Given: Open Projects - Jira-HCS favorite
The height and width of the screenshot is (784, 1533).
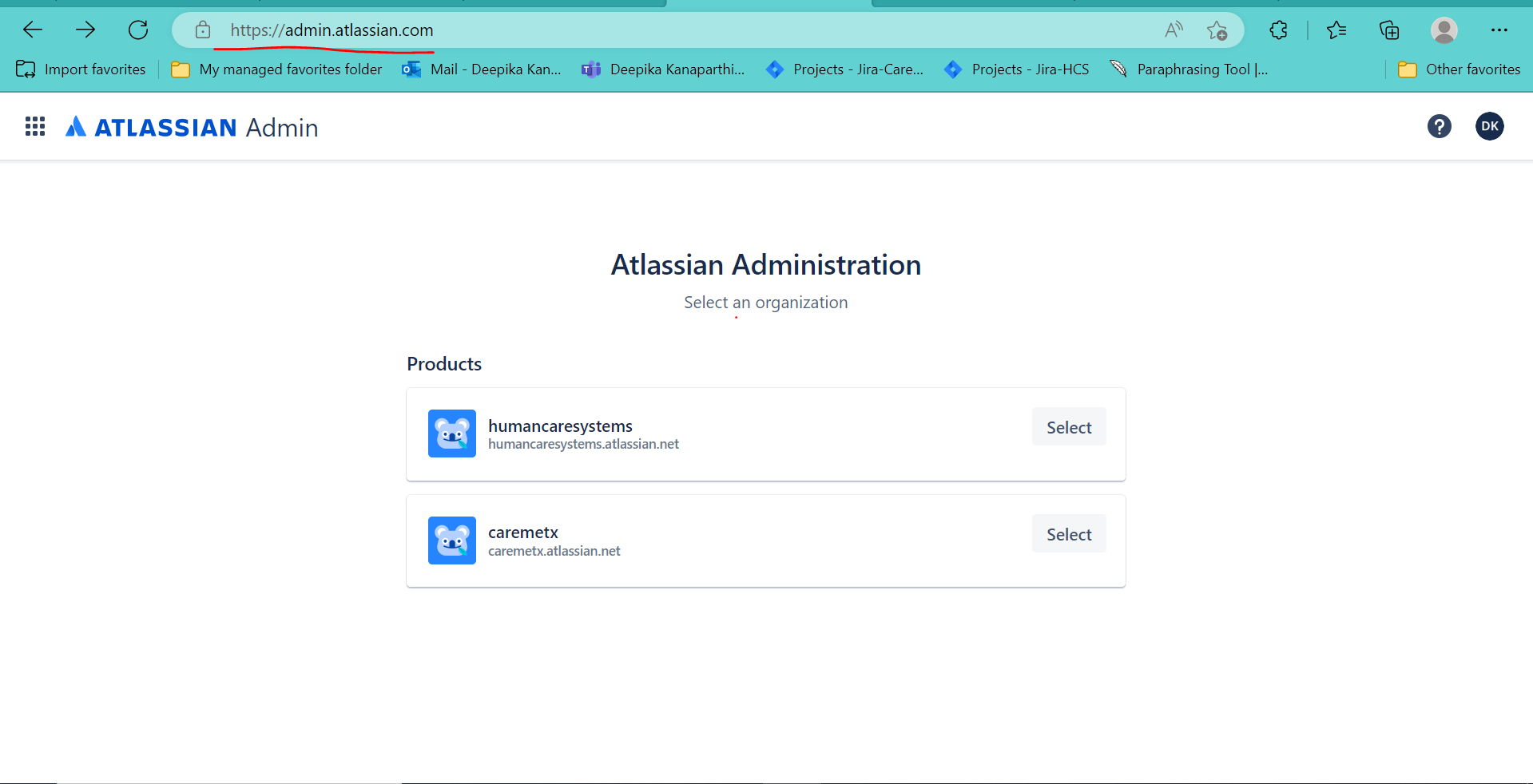Looking at the screenshot, I should pos(1016,69).
